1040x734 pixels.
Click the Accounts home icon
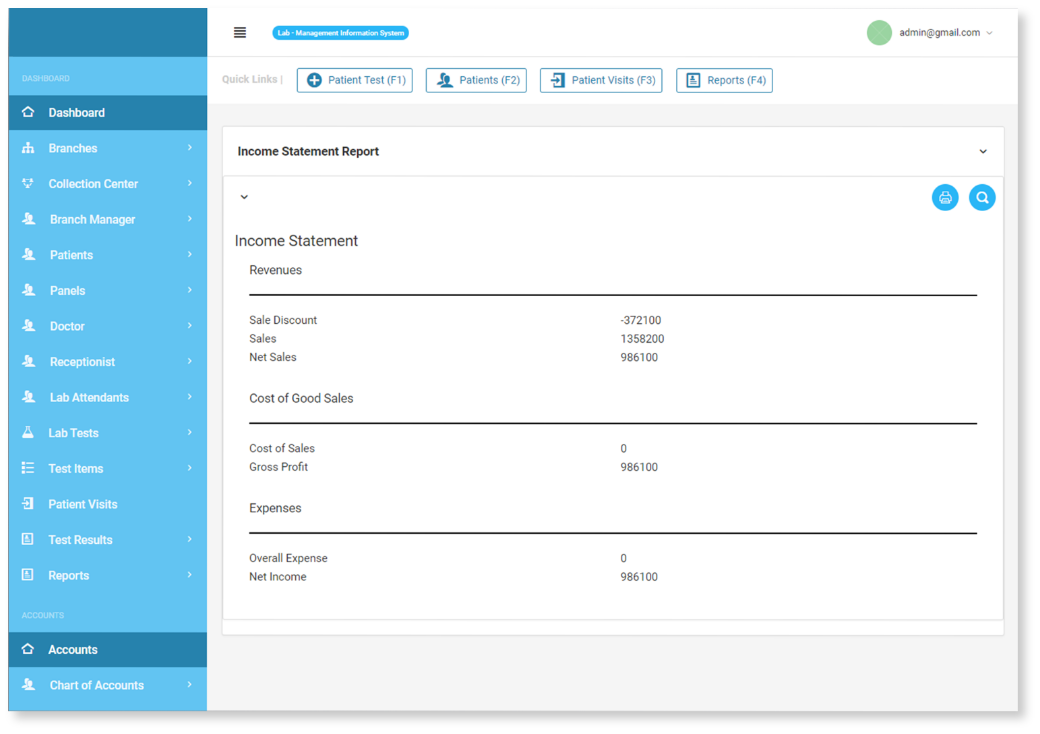click(x=28, y=649)
